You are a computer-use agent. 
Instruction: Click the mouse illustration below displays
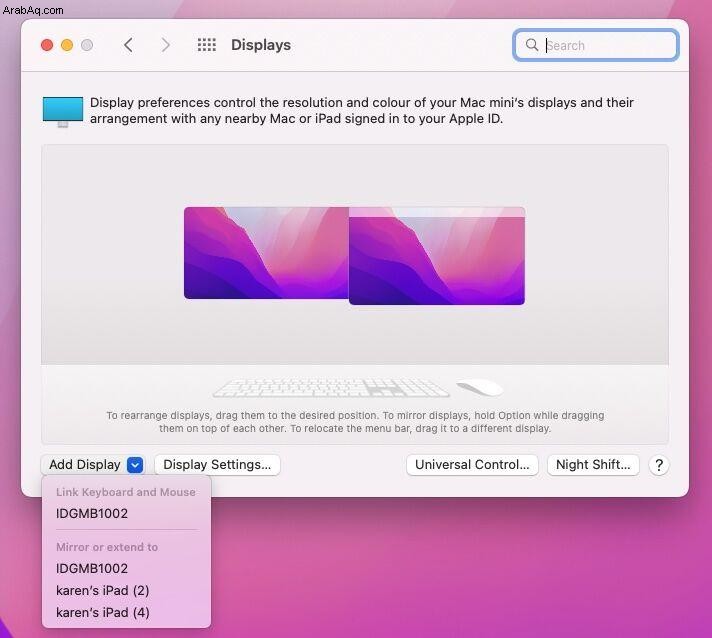click(x=480, y=387)
